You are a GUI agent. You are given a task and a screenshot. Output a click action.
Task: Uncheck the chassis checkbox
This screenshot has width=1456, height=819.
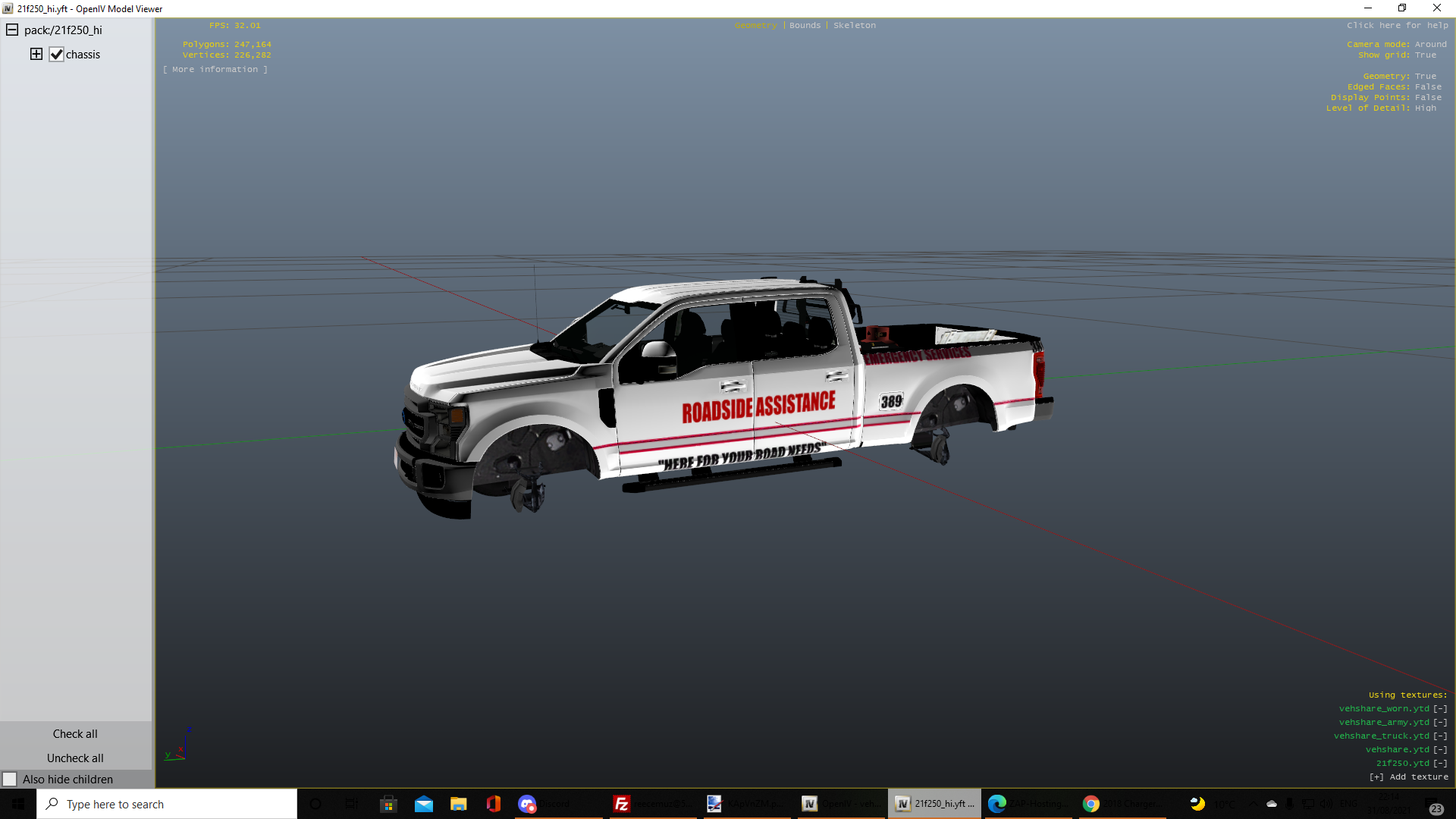pyautogui.click(x=57, y=55)
